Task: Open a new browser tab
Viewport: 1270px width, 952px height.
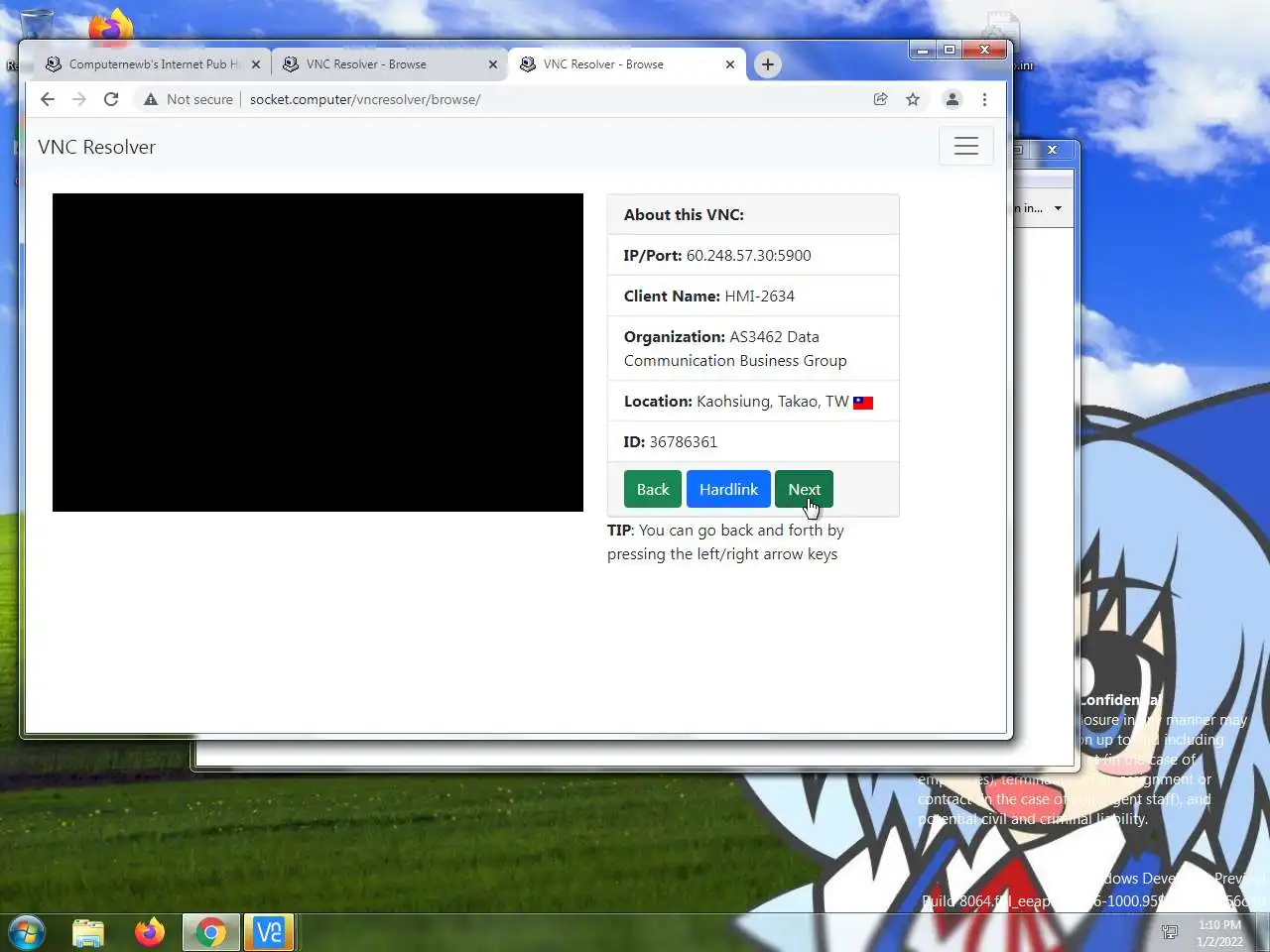Action: (767, 64)
